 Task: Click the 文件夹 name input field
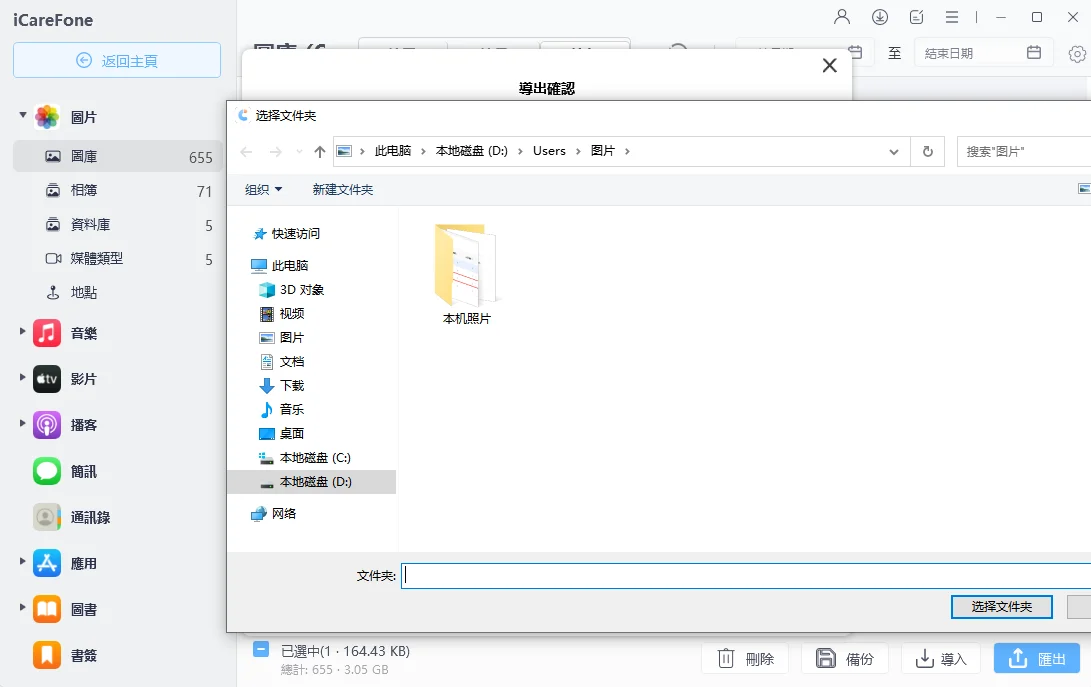(x=746, y=576)
